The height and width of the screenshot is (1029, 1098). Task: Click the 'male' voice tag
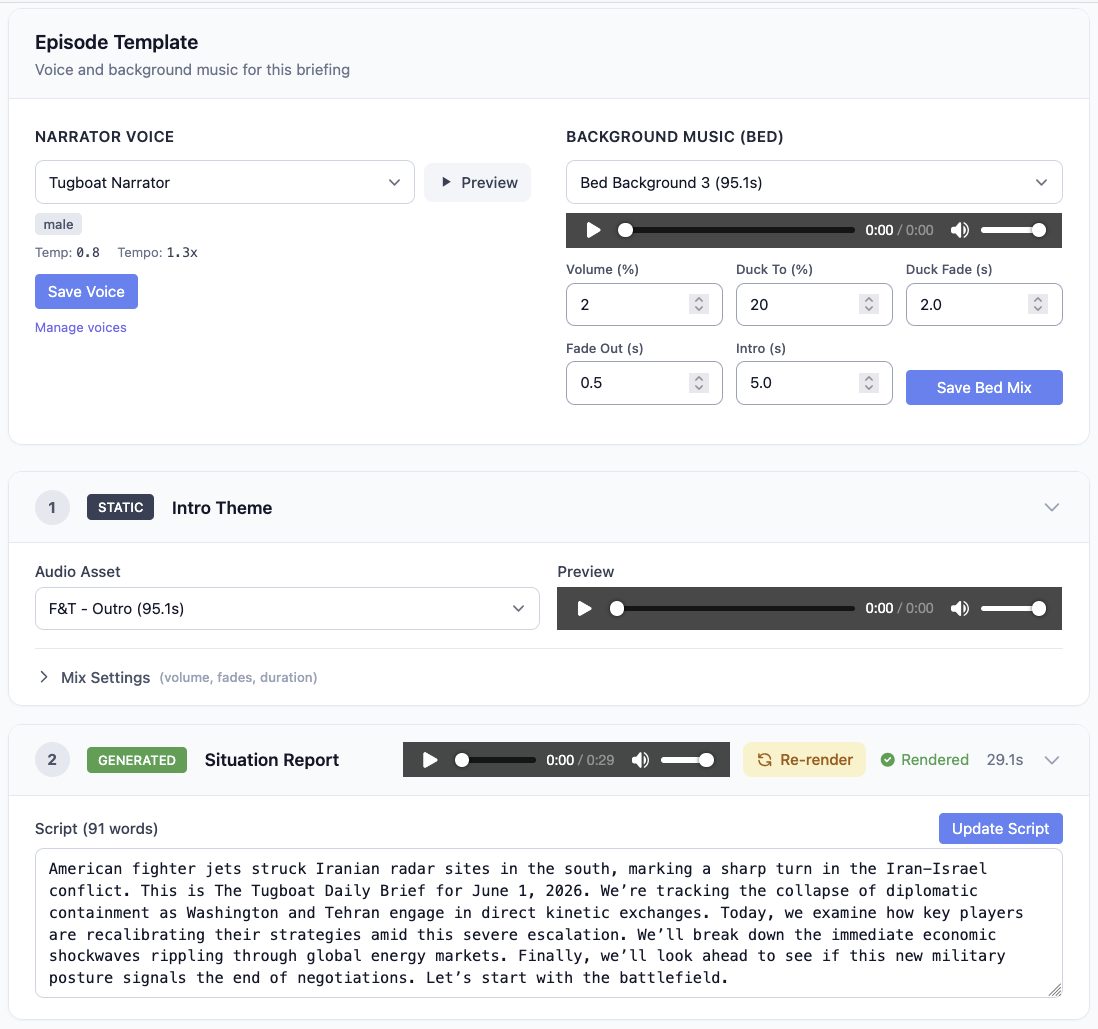(58, 225)
